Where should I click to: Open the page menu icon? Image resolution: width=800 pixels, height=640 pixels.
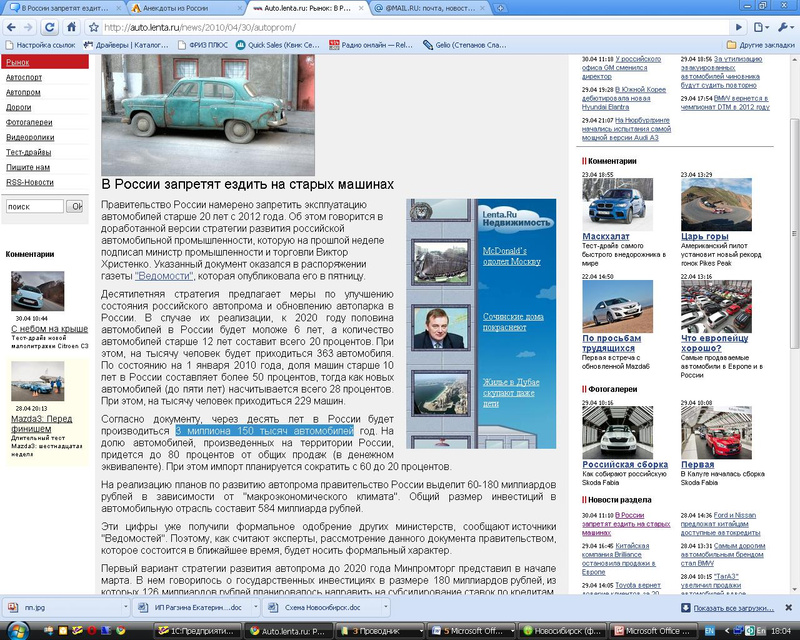pos(761,27)
